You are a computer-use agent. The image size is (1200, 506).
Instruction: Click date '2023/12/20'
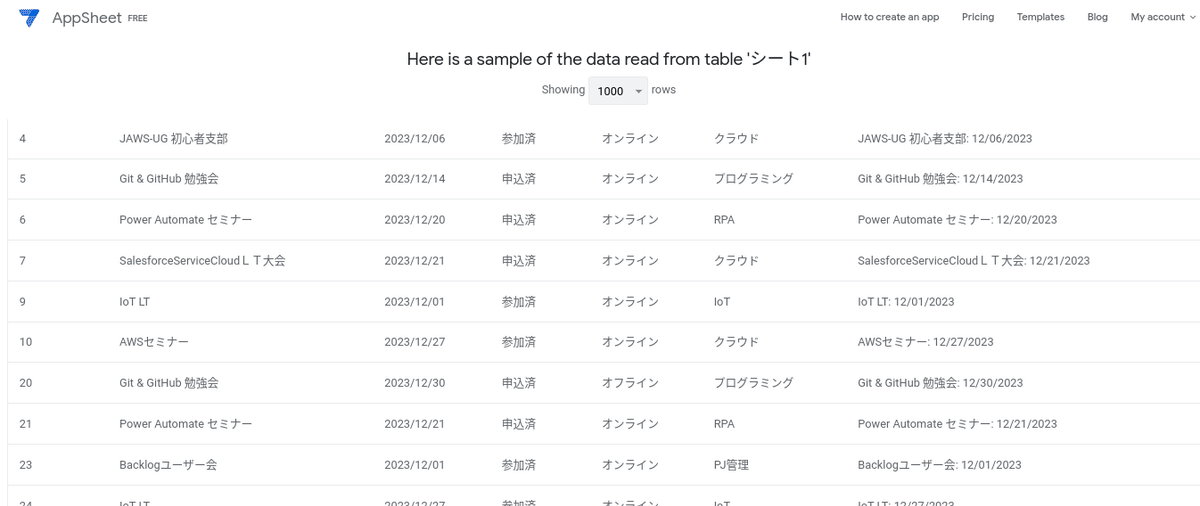(414, 220)
